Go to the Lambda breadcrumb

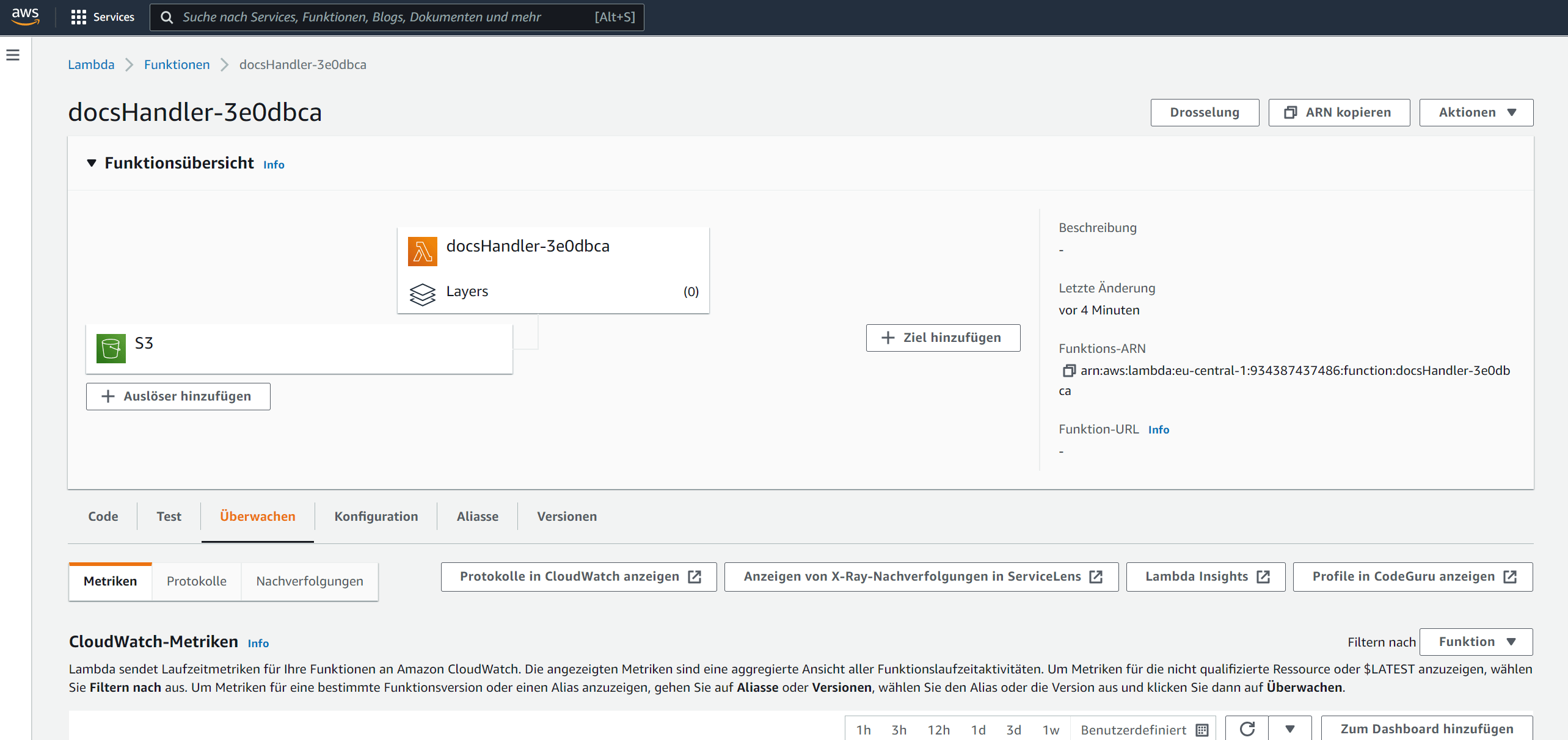[x=91, y=65]
